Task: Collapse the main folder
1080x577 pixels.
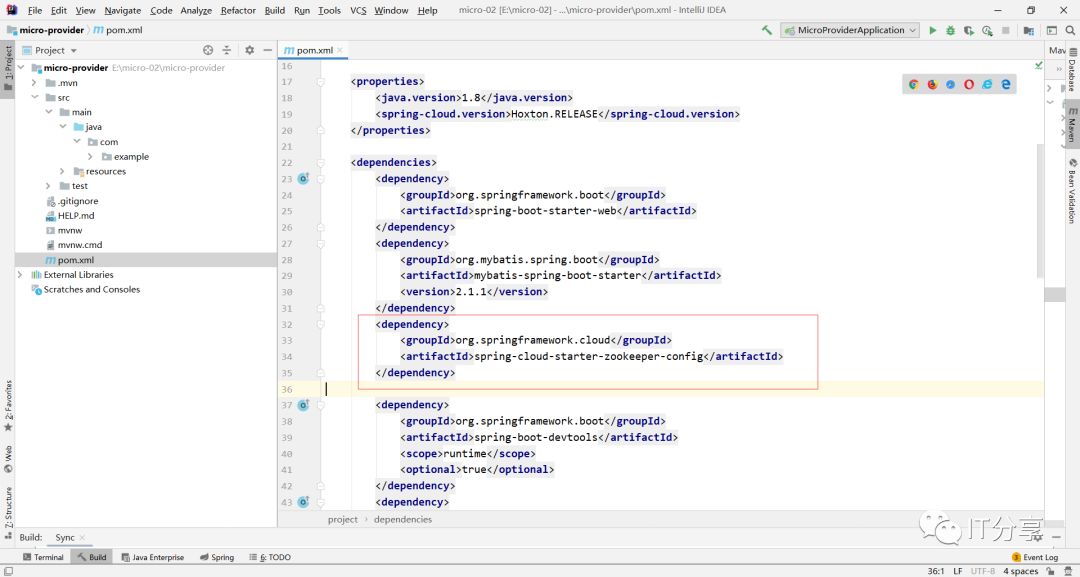Action: click(49, 112)
